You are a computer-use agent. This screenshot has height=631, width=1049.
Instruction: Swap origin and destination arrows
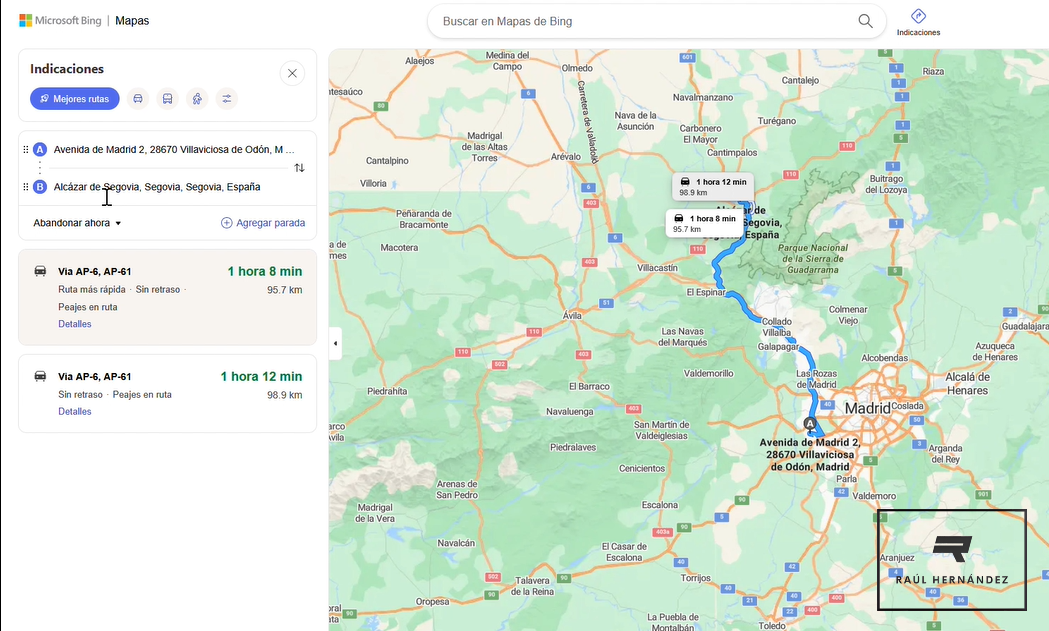[299, 168]
